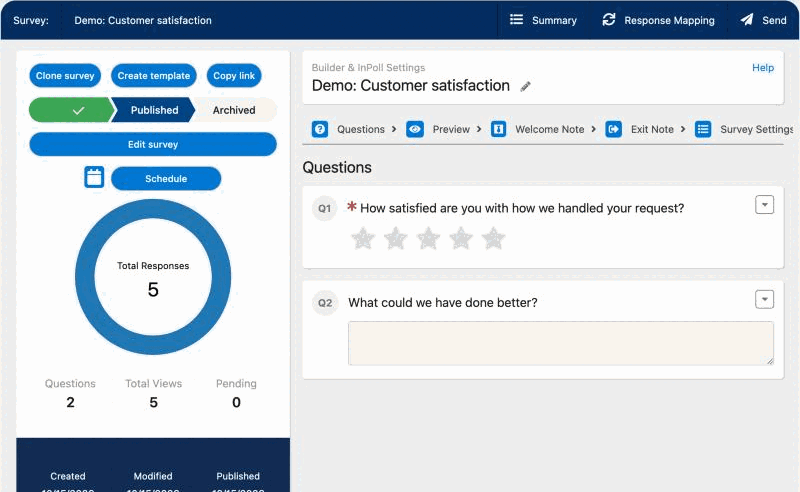The width and height of the screenshot is (800, 492).
Task: Click the Q2 question number badge
Action: 324,303
